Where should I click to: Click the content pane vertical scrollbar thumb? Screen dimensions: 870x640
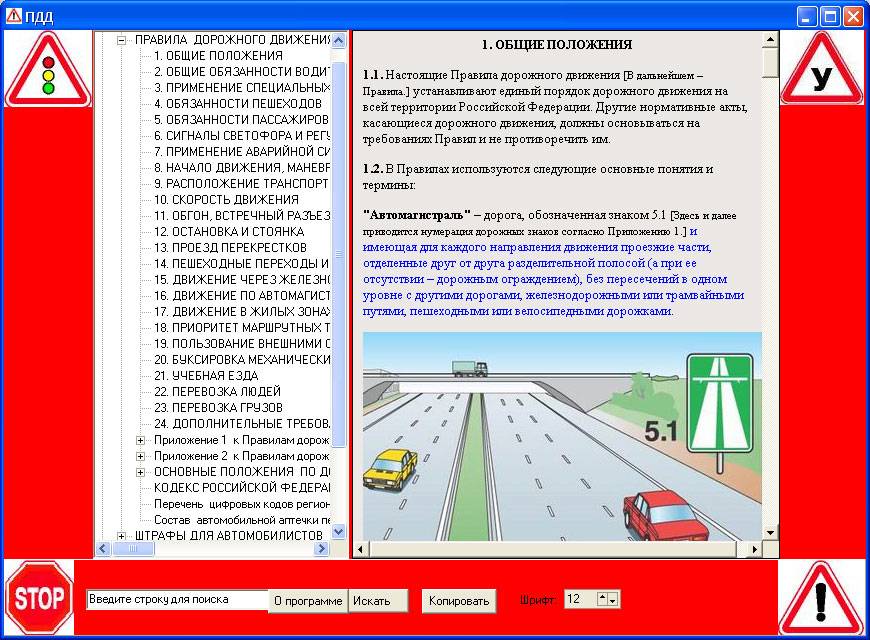[770, 62]
